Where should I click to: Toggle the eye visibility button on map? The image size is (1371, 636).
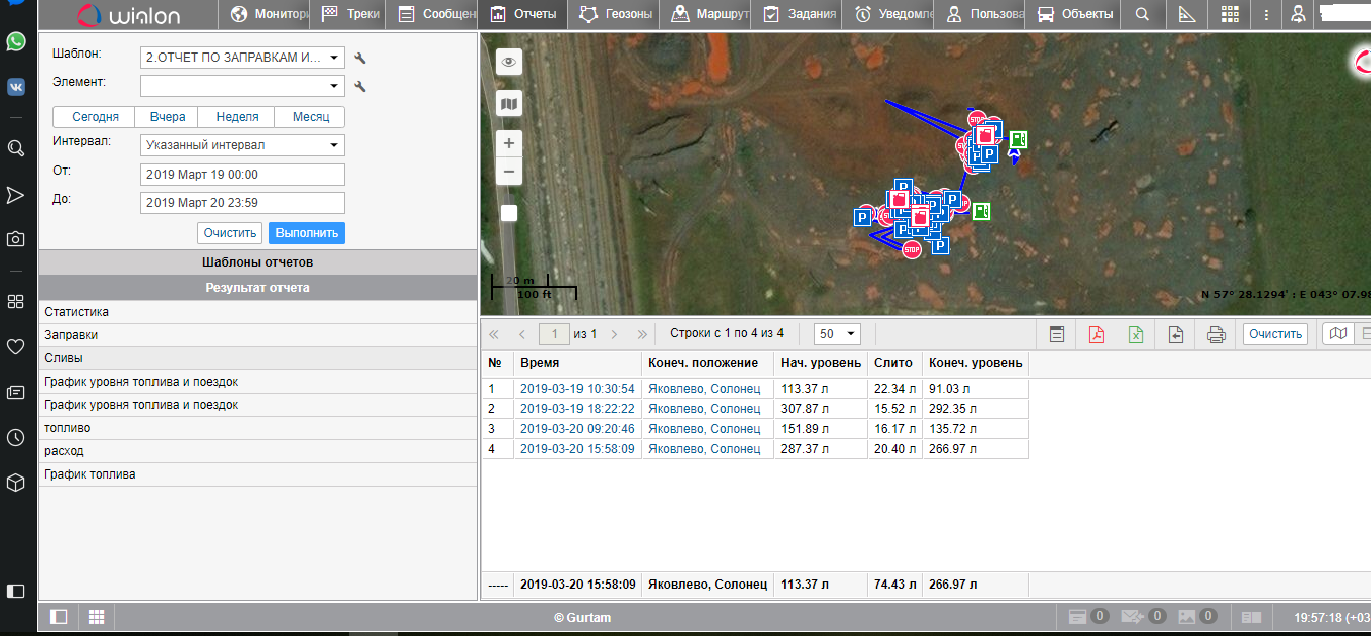509,62
